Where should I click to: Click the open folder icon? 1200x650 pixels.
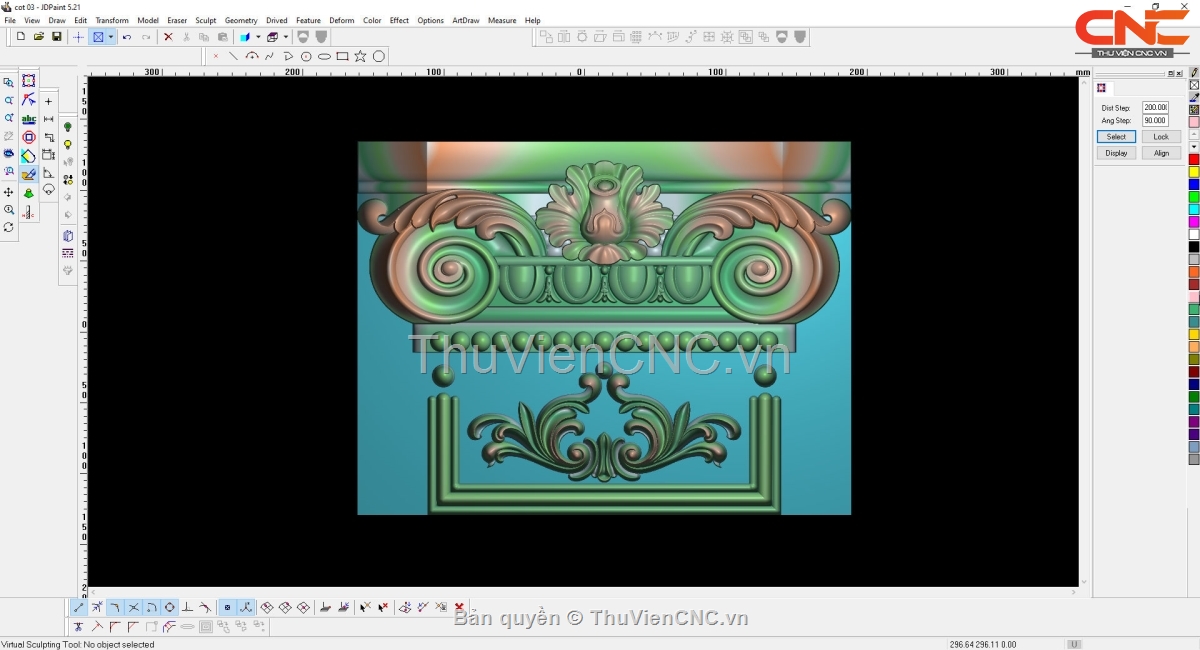pos(39,37)
